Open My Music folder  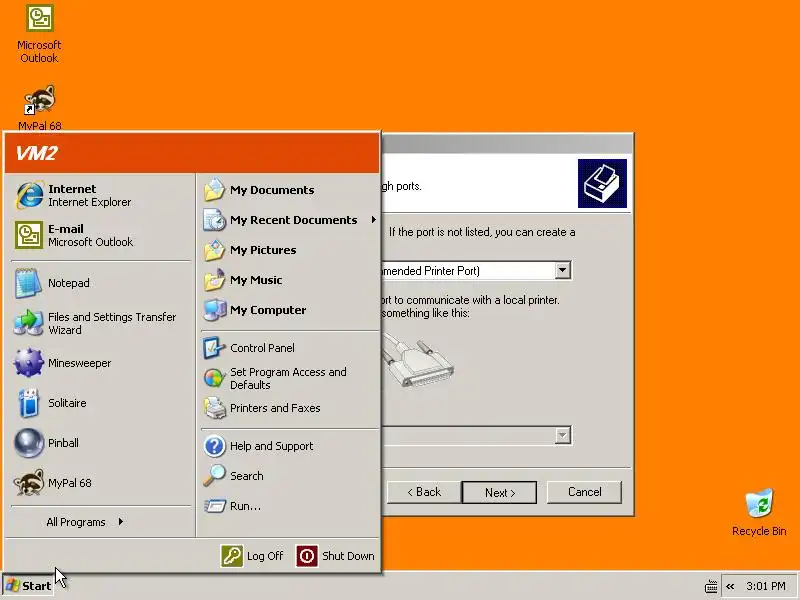tap(289, 280)
